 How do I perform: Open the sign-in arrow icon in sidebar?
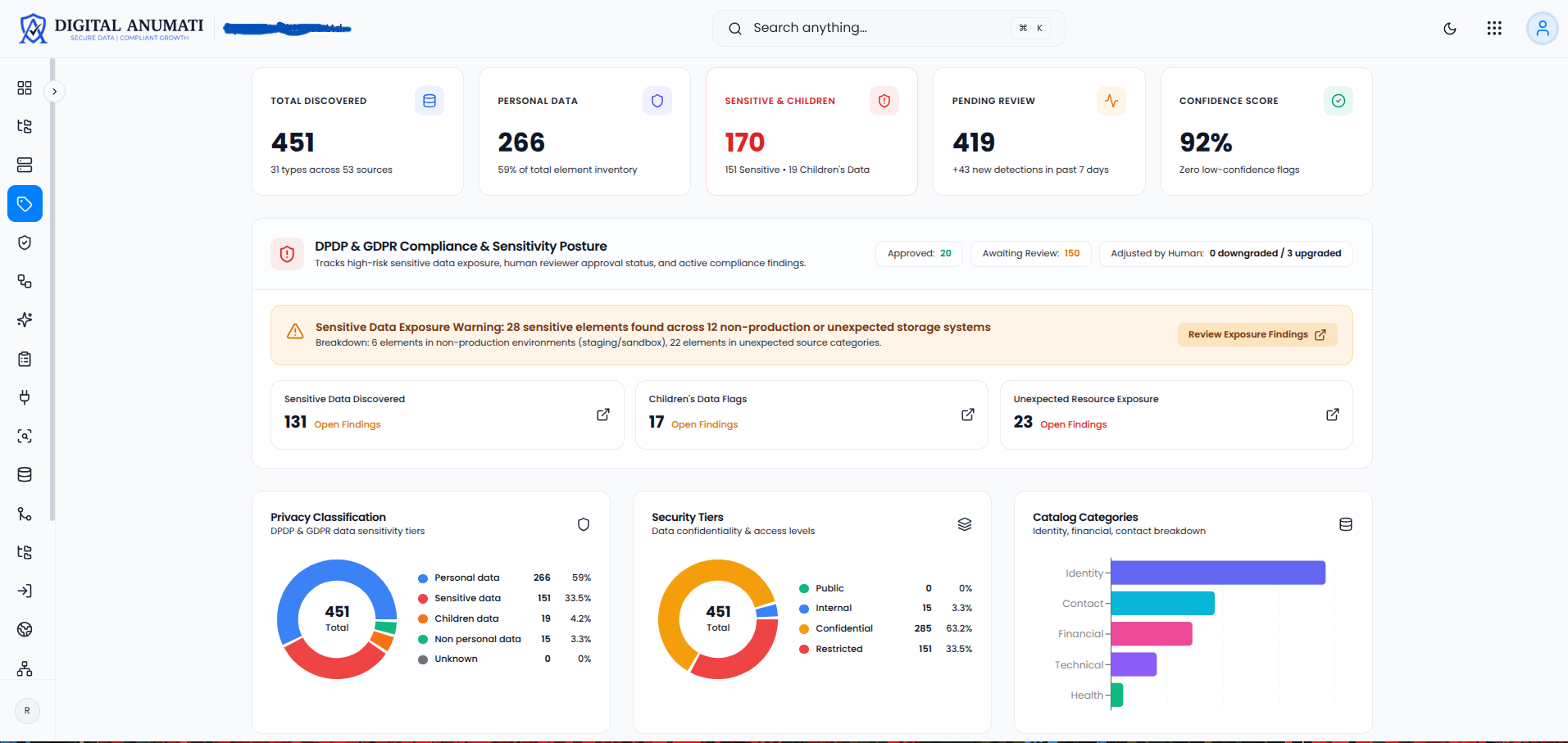click(x=25, y=591)
